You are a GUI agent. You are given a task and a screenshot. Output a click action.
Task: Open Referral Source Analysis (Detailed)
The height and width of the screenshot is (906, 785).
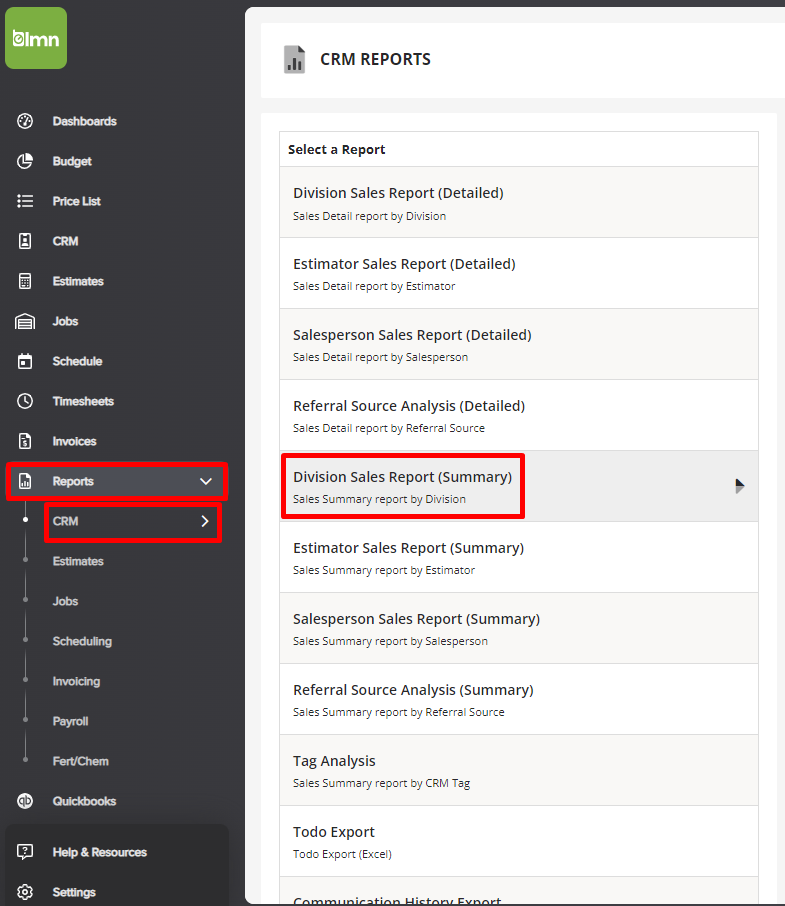519,415
